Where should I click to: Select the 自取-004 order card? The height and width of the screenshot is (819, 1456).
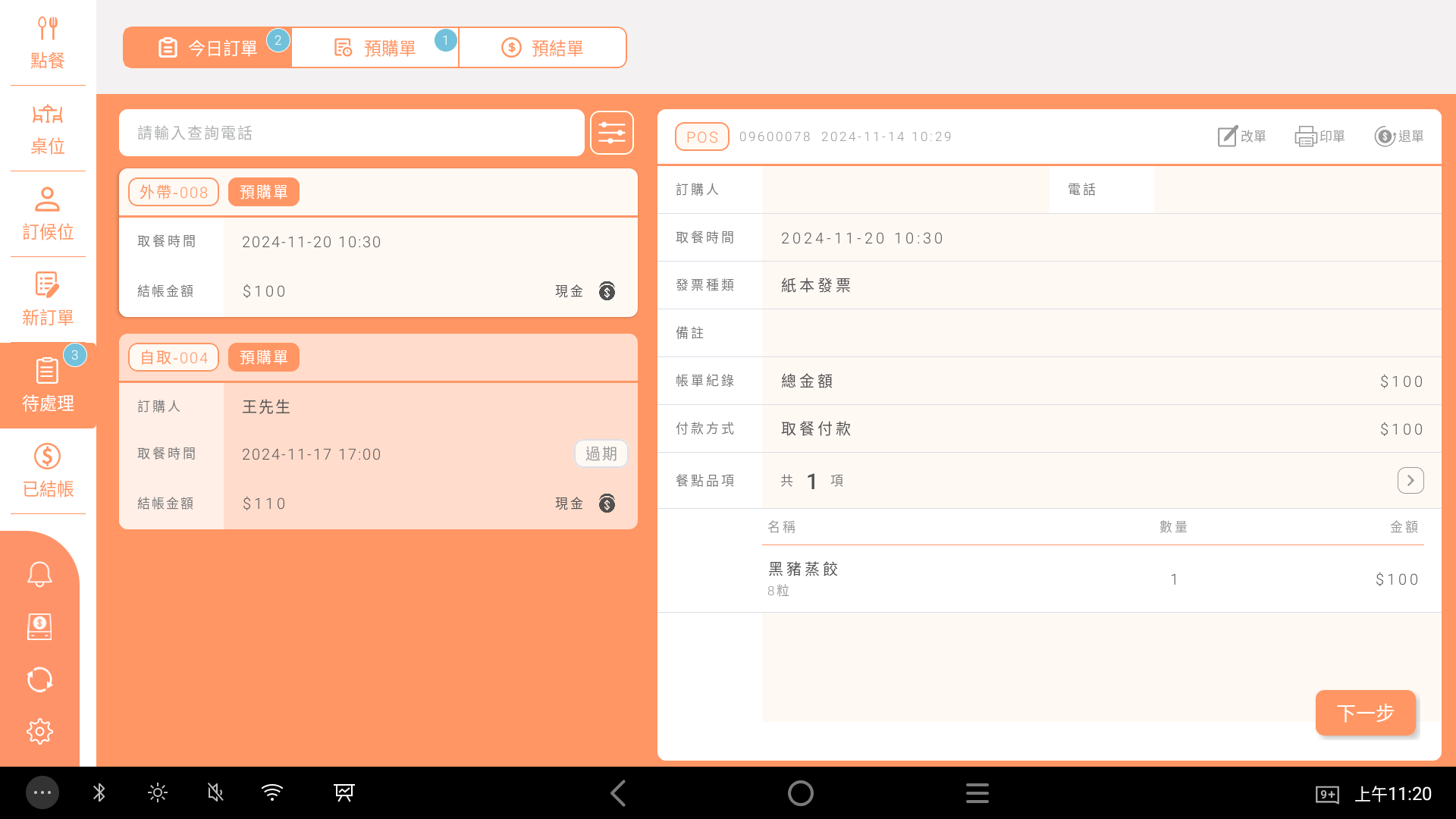[378, 432]
